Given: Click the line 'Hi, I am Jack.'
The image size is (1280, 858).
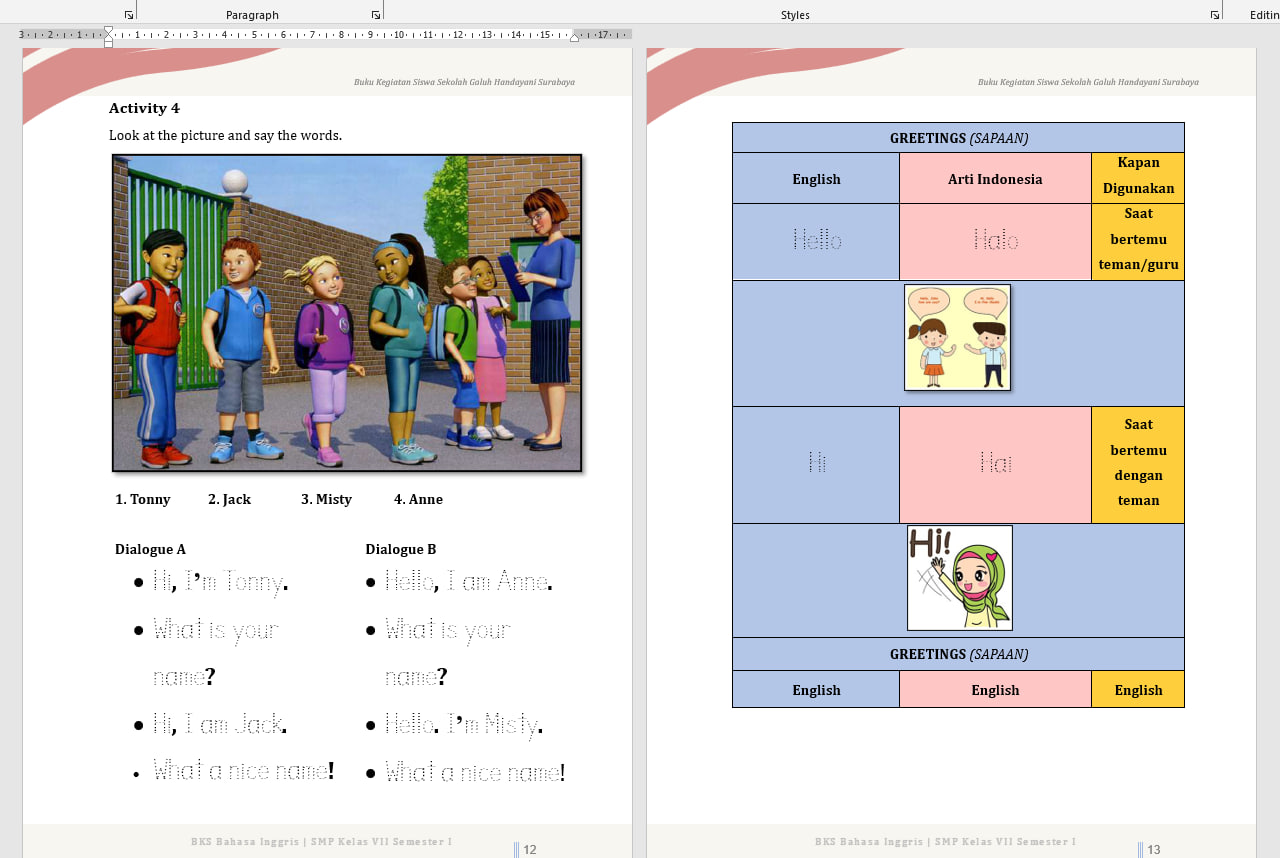Looking at the screenshot, I should point(220,724).
